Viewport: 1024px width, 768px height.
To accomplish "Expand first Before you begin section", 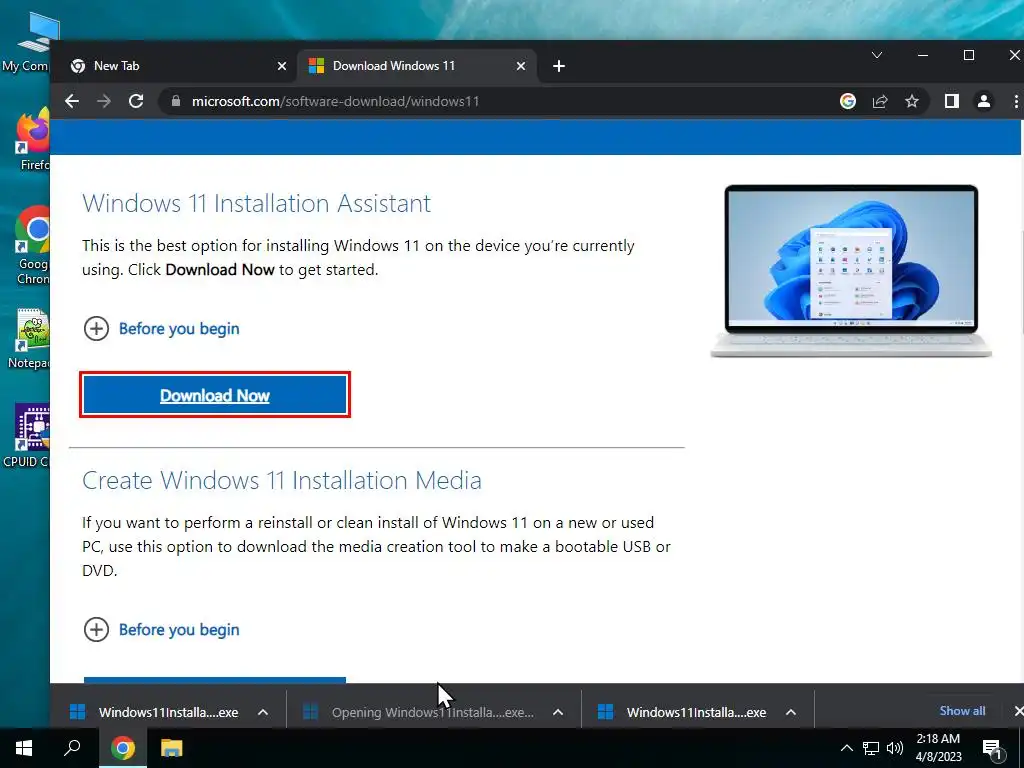I will pyautogui.click(x=161, y=328).
